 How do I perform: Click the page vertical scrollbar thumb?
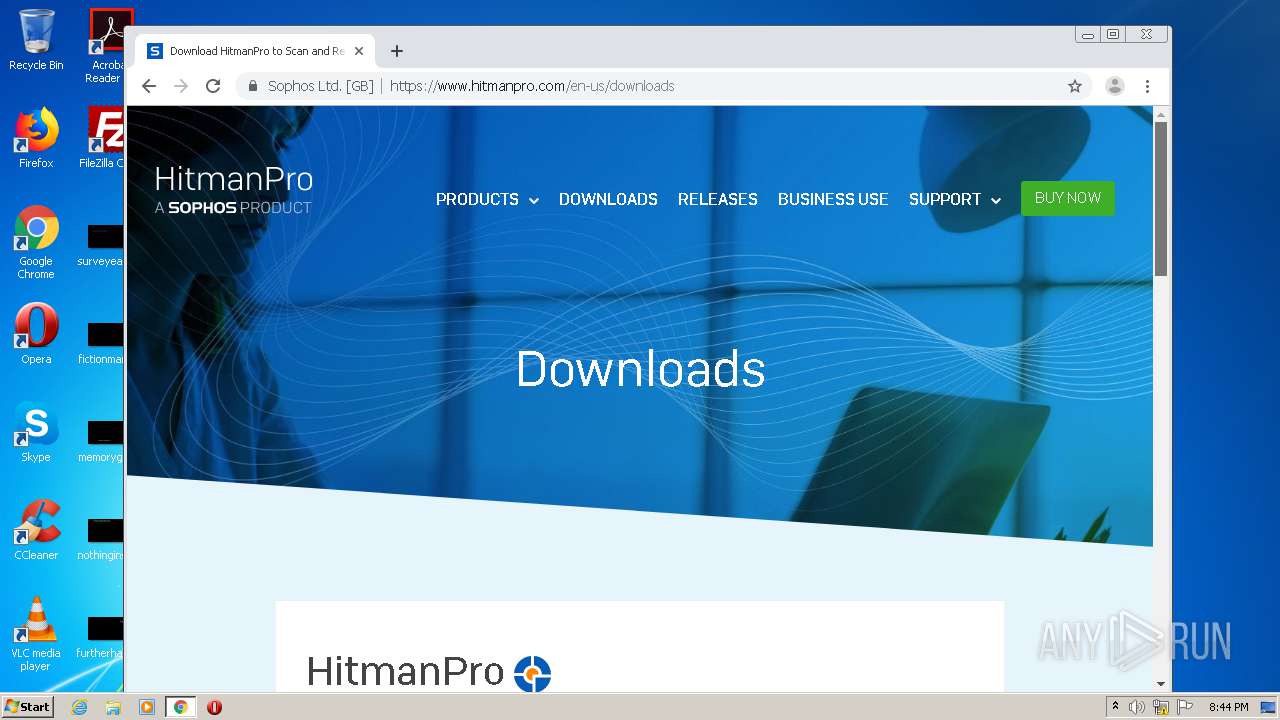point(1160,198)
